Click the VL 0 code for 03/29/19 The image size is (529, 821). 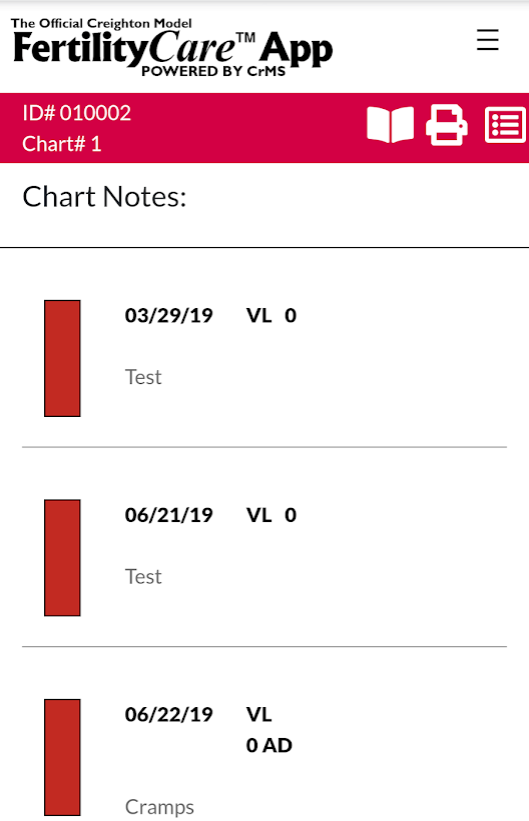coord(271,316)
